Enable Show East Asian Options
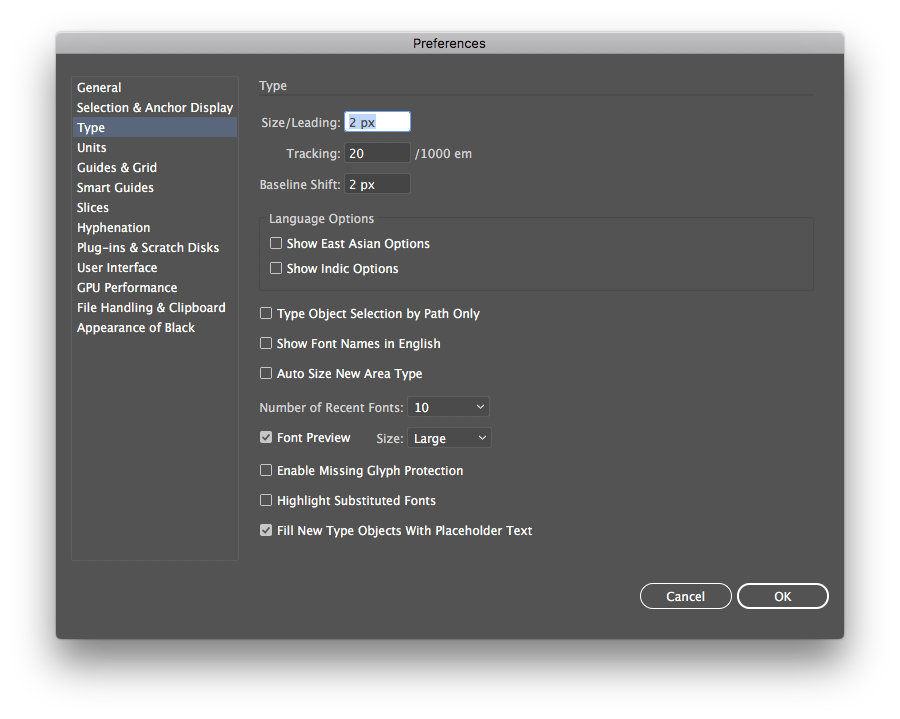 (x=276, y=244)
